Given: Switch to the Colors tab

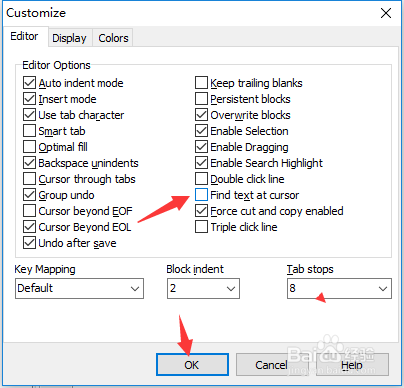Looking at the screenshot, I should tap(113, 38).
